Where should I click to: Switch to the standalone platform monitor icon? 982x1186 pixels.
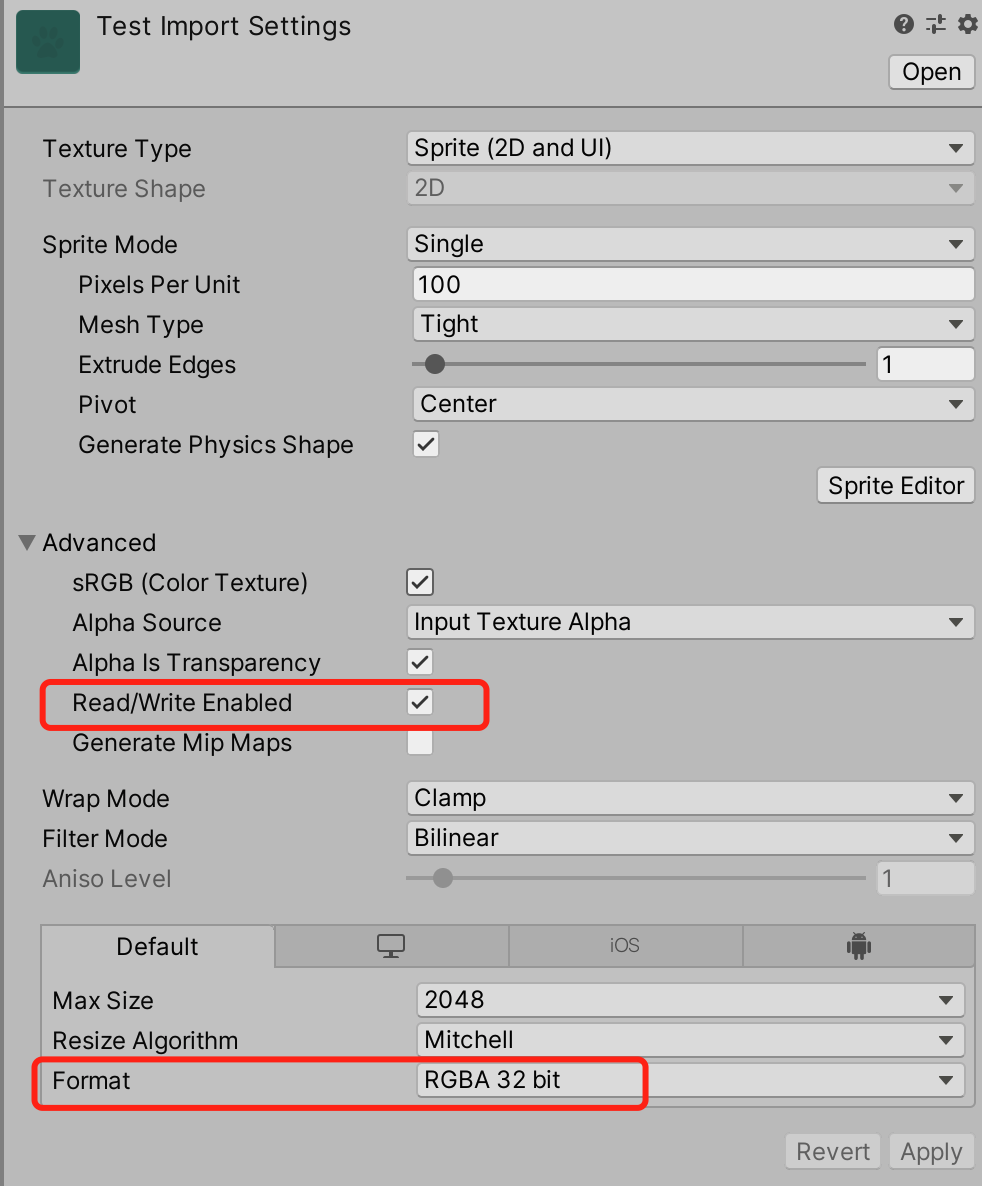(x=391, y=945)
